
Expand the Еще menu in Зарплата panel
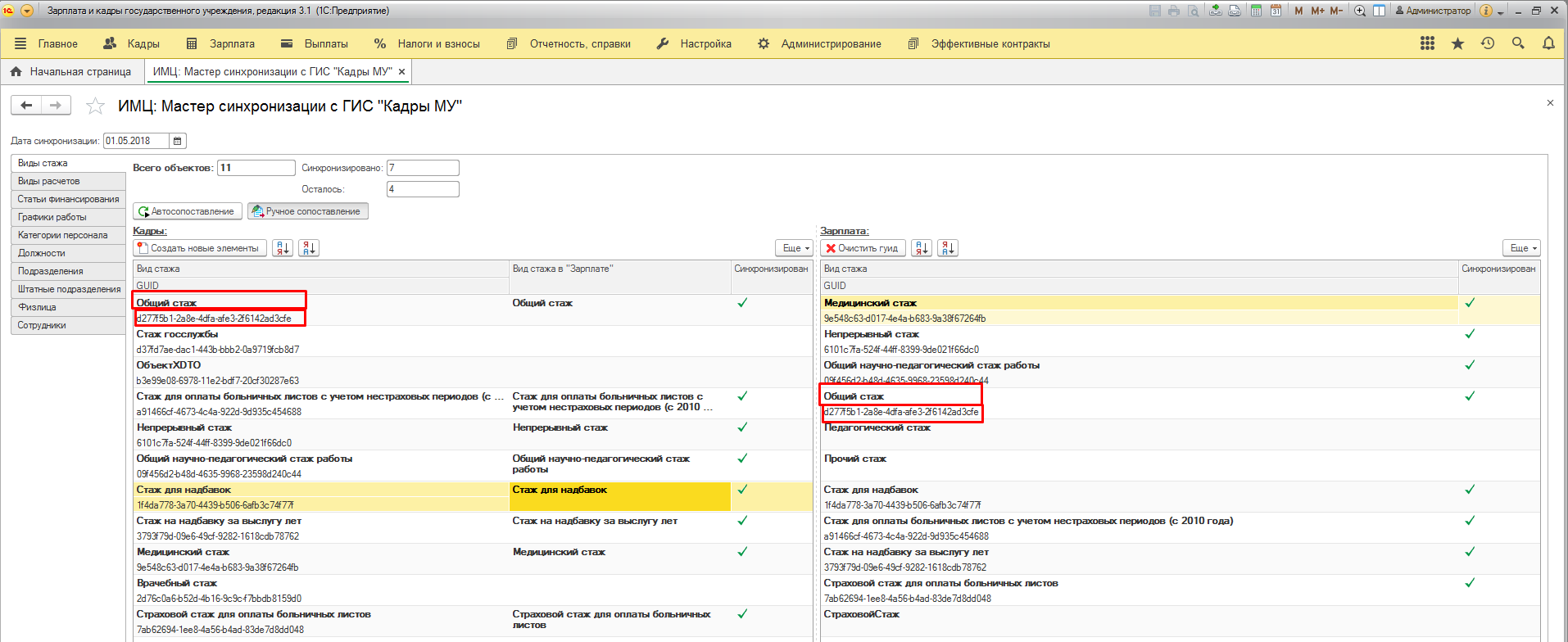tap(1521, 248)
